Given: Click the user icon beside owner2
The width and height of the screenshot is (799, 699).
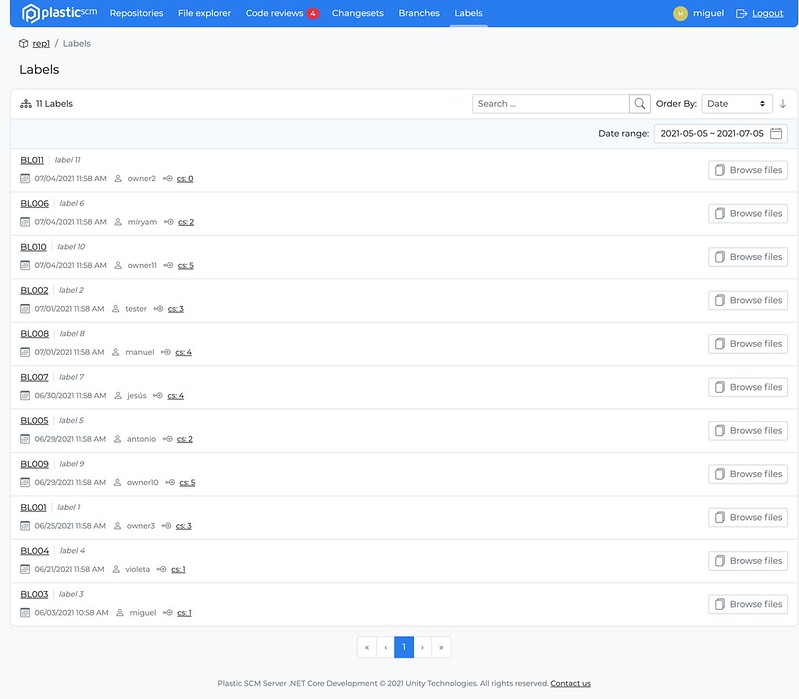Looking at the screenshot, I should [x=118, y=178].
